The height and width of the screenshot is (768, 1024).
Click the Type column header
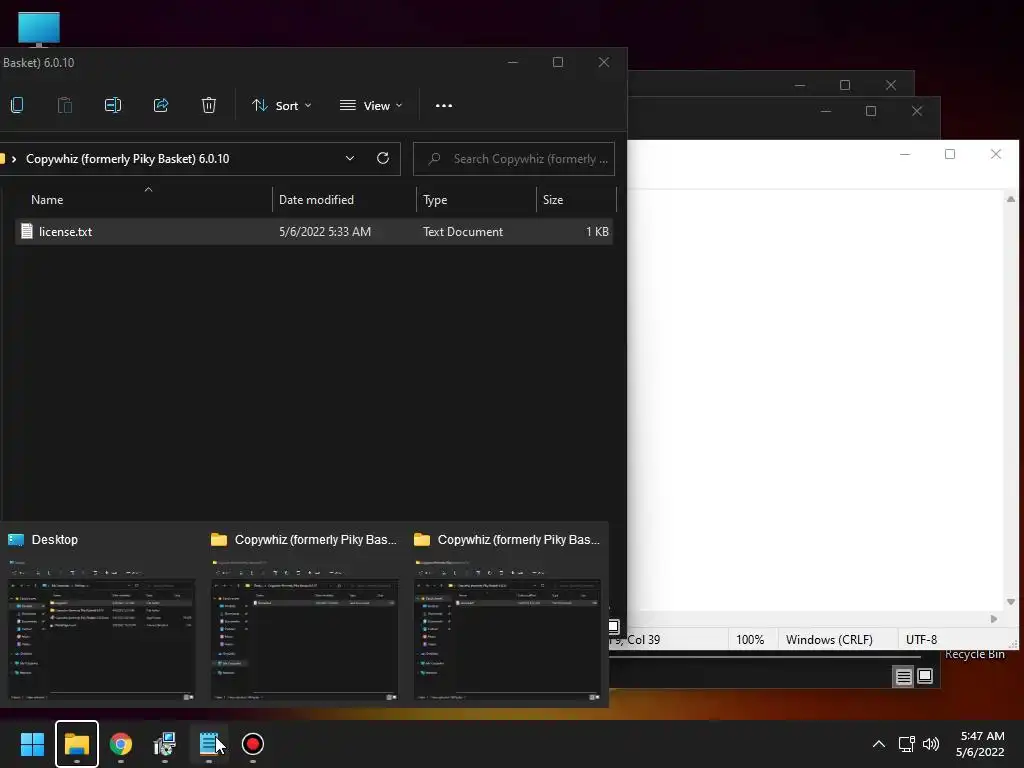click(435, 200)
